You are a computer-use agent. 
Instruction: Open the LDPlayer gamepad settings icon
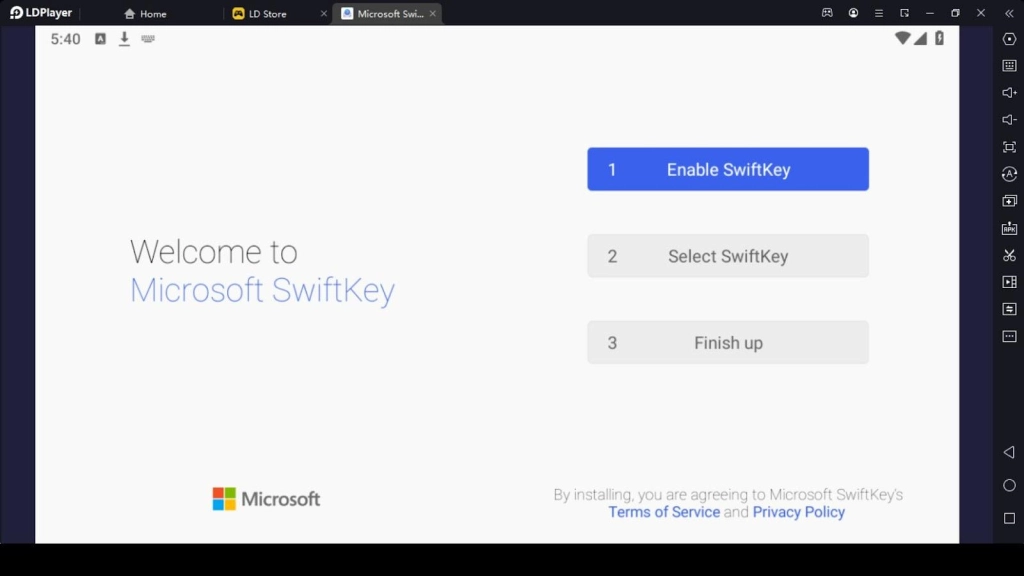827,13
